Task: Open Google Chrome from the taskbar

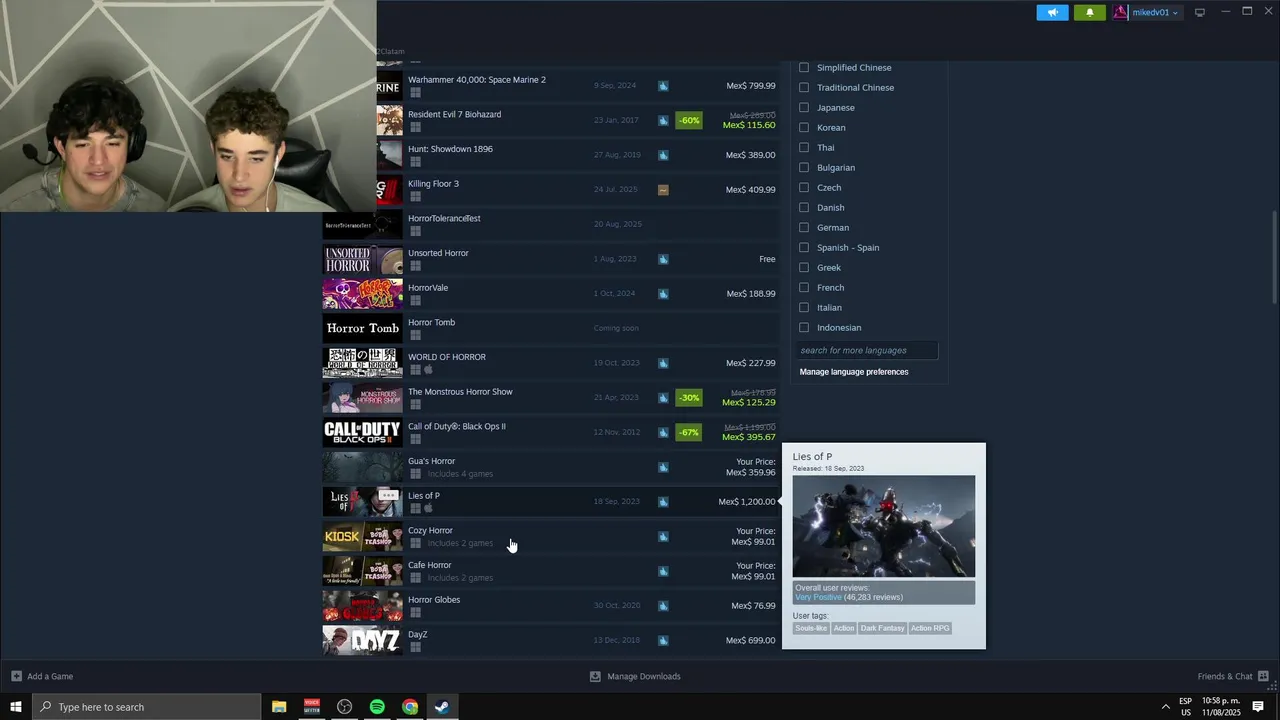Action: [x=410, y=707]
